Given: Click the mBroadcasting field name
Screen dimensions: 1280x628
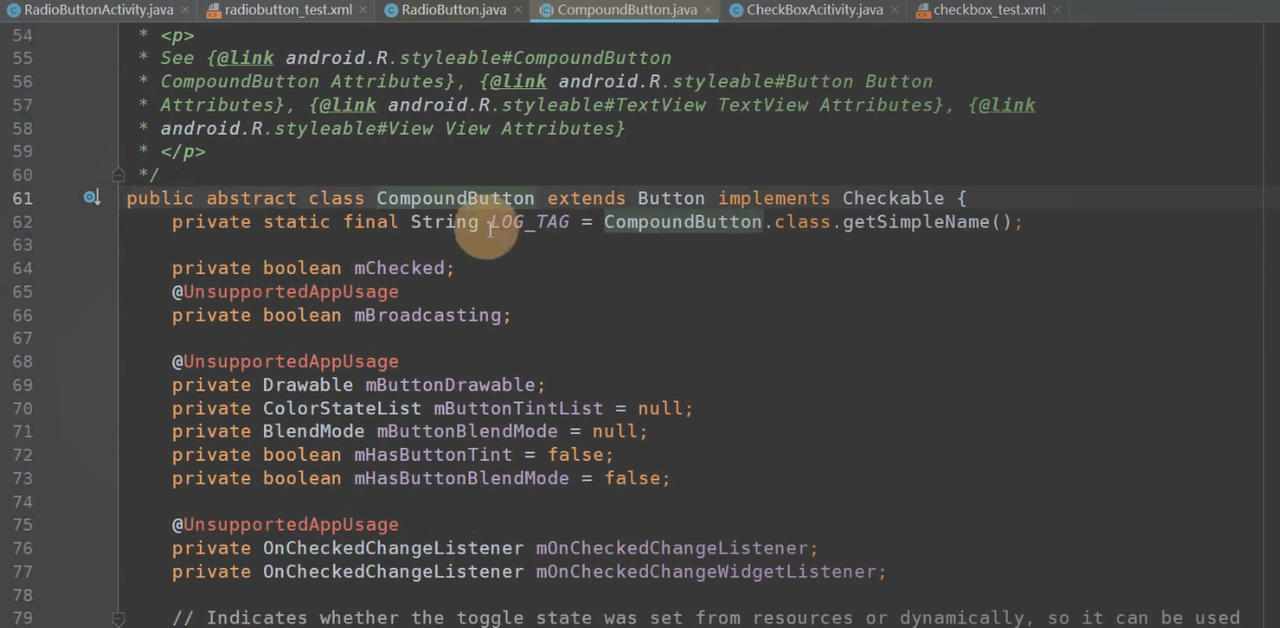Looking at the screenshot, I should tap(427, 315).
